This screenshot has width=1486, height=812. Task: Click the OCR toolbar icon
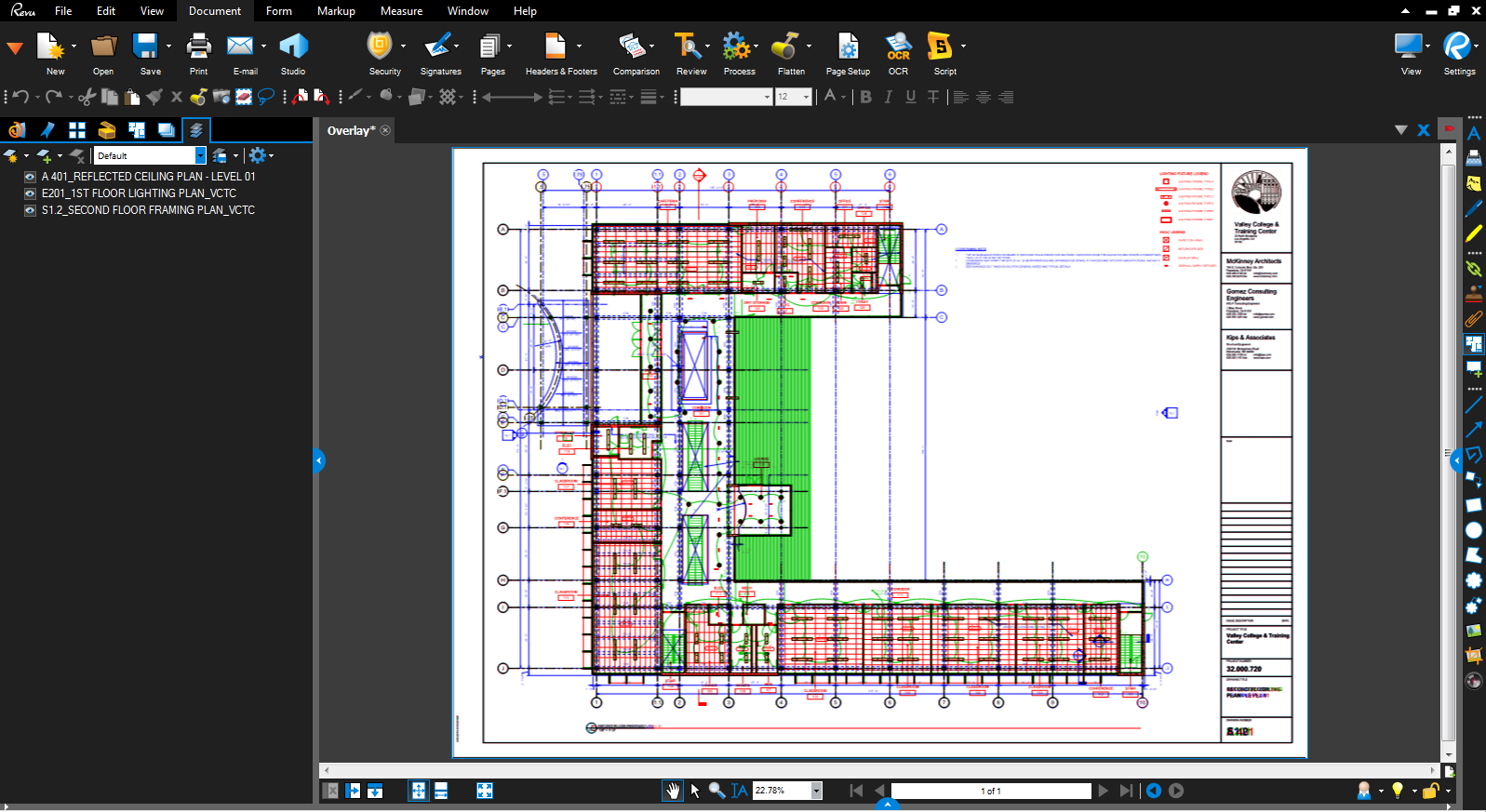coord(898,47)
